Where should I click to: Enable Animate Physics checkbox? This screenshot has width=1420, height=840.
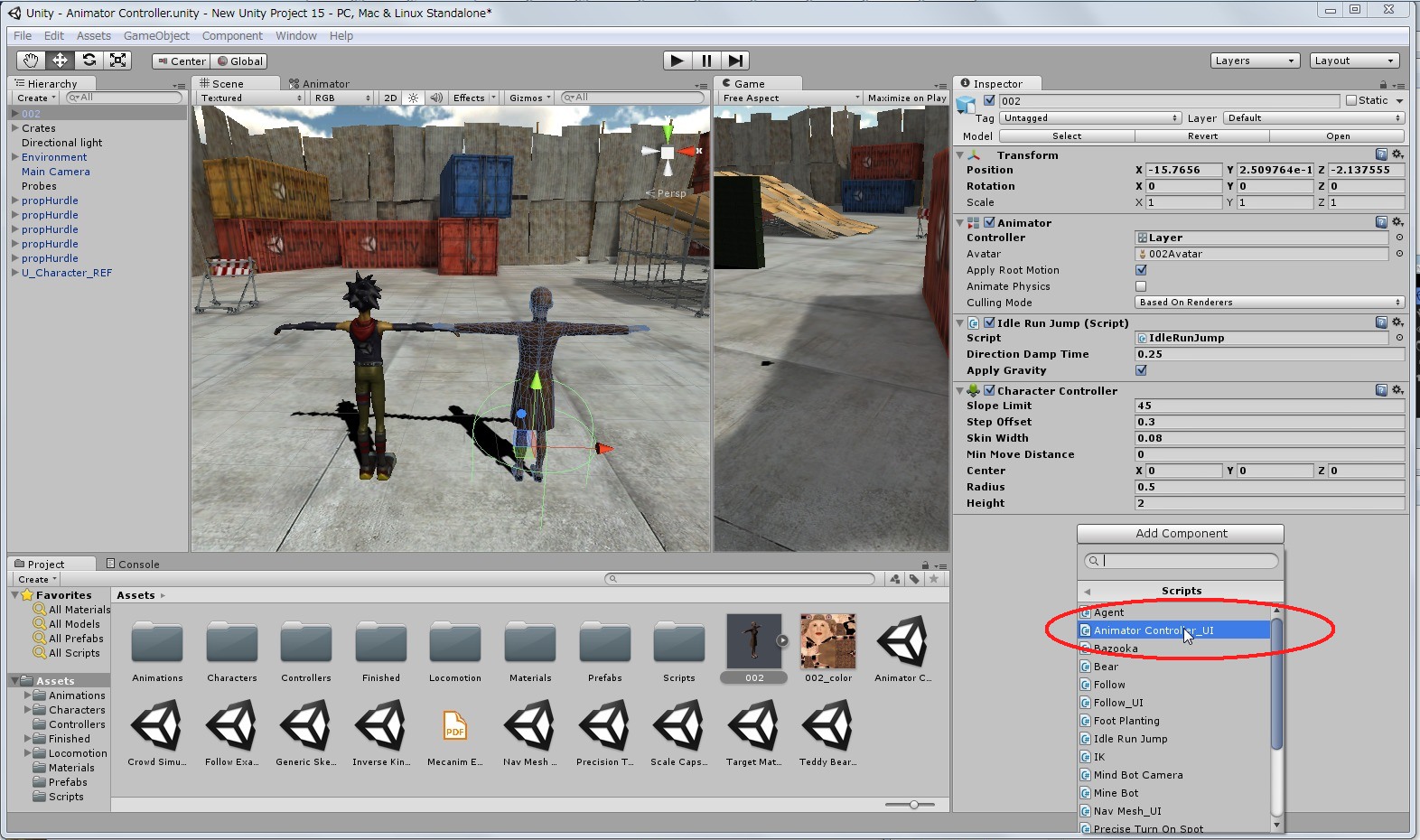pyautogui.click(x=1141, y=286)
